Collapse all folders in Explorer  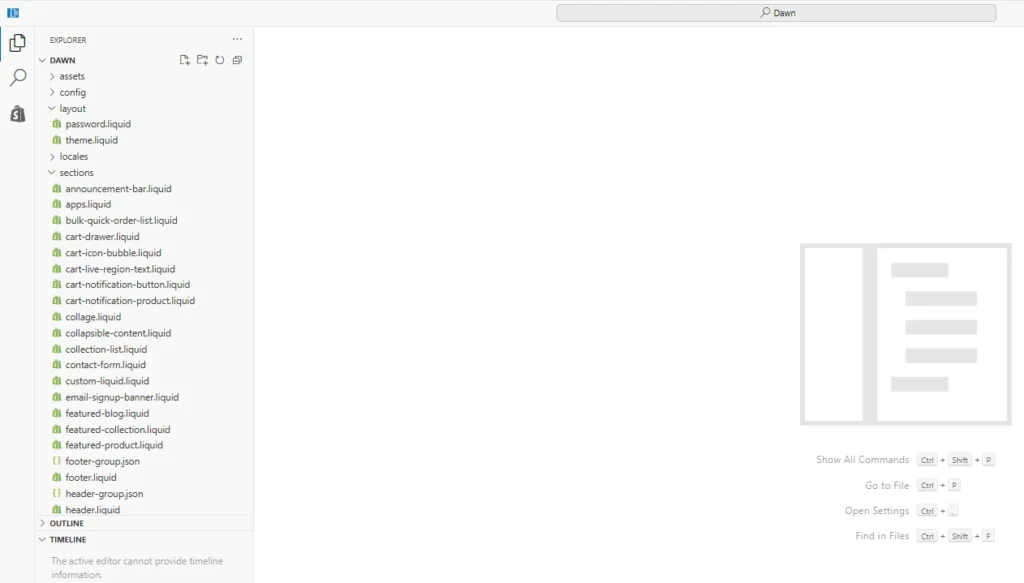[237, 60]
